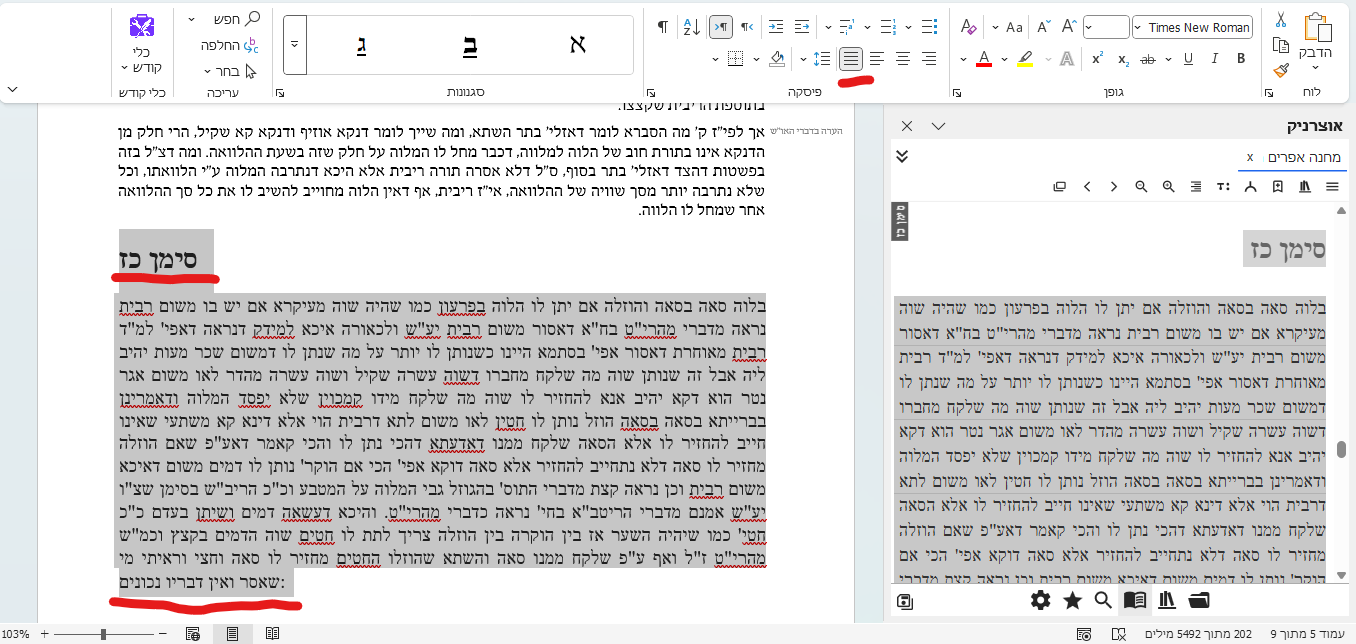
Task: Open the bullets list button
Action: [x=929, y=27]
